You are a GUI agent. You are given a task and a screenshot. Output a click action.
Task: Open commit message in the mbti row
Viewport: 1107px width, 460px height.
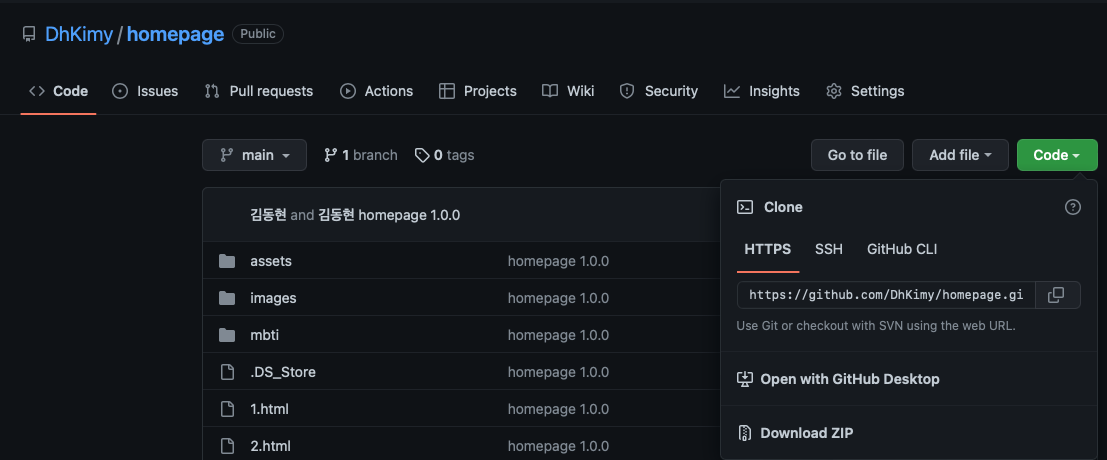point(558,335)
